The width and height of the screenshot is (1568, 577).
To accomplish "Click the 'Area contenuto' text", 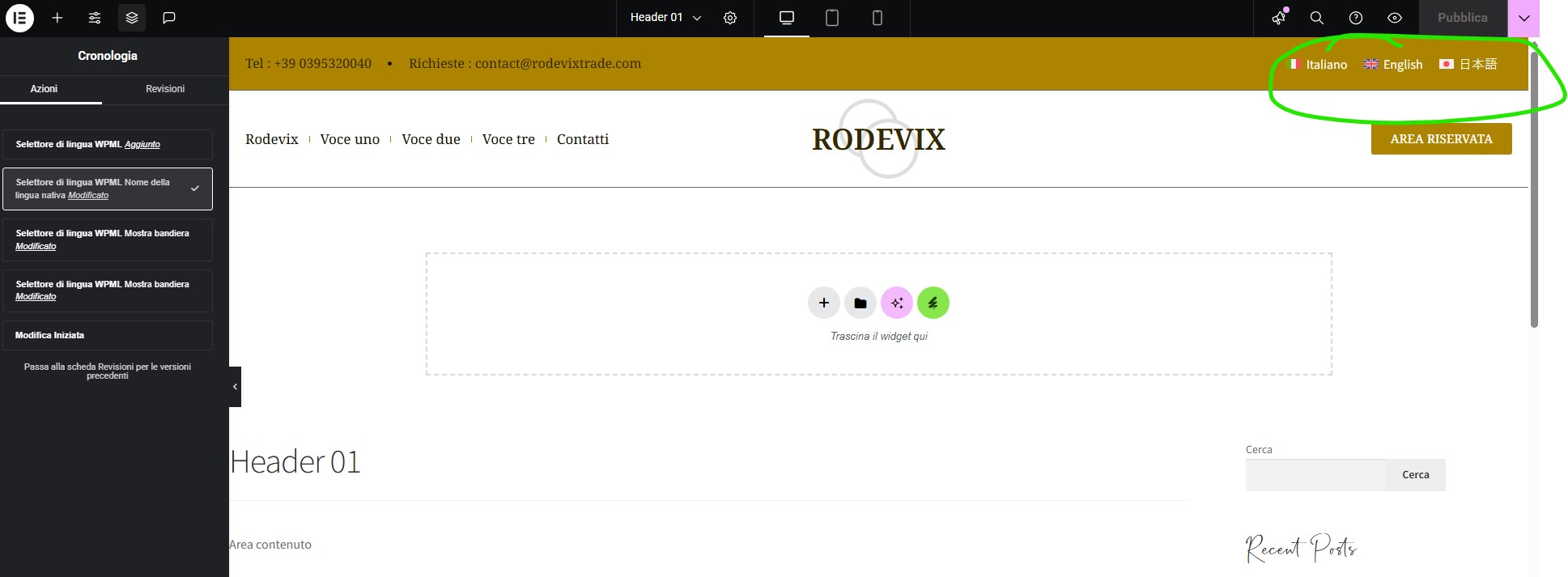I will click(270, 545).
